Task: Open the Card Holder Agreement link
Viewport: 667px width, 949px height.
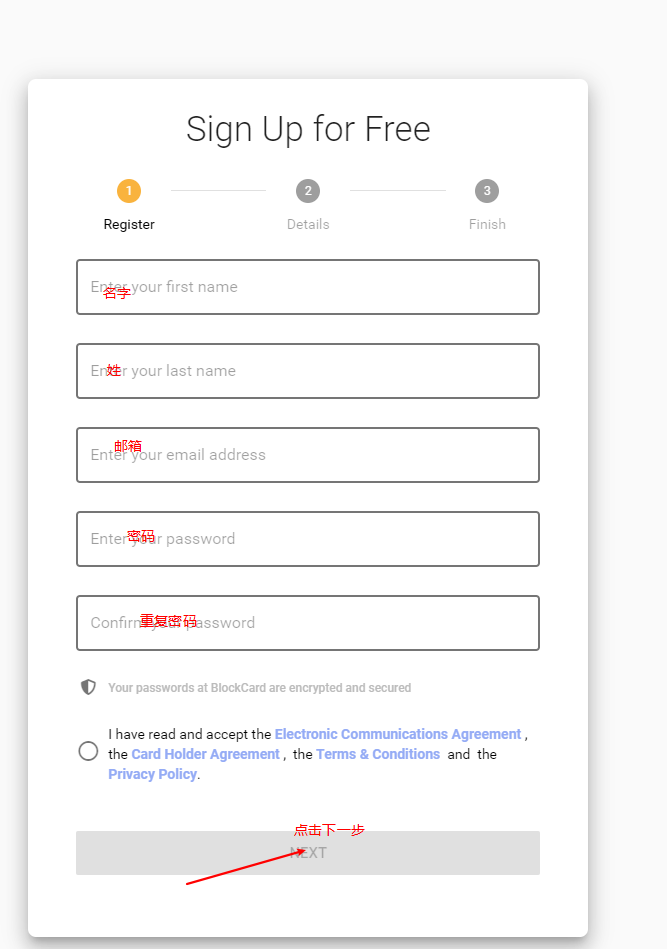Action: 205,754
